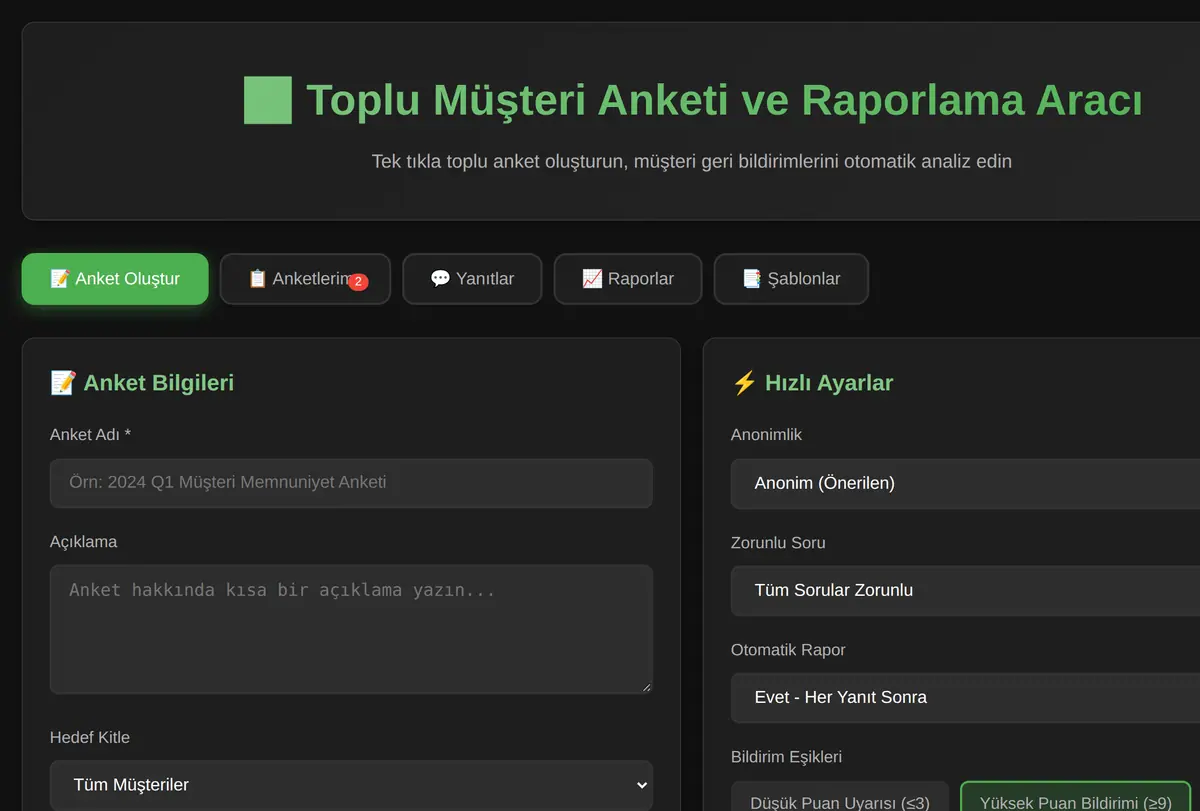This screenshot has width=1200, height=811.
Task: Open the Hedef Kitle dropdown
Action: (351, 785)
